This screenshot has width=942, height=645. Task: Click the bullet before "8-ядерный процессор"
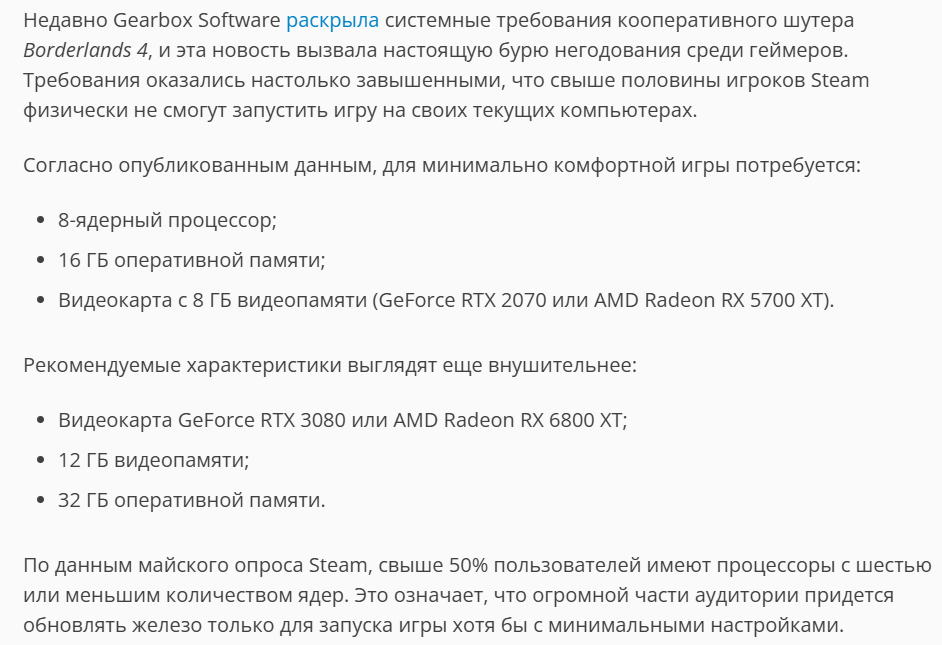[41, 220]
